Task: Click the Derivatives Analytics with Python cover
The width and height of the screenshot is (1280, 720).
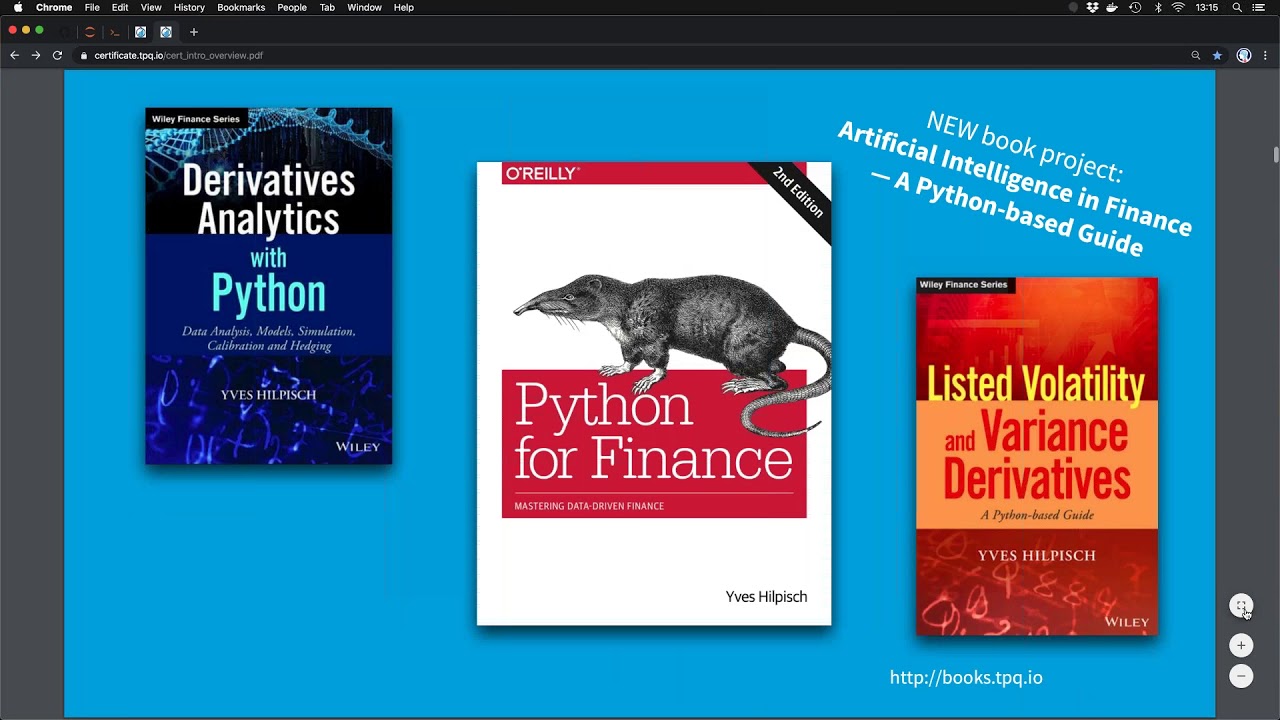Action: [269, 286]
